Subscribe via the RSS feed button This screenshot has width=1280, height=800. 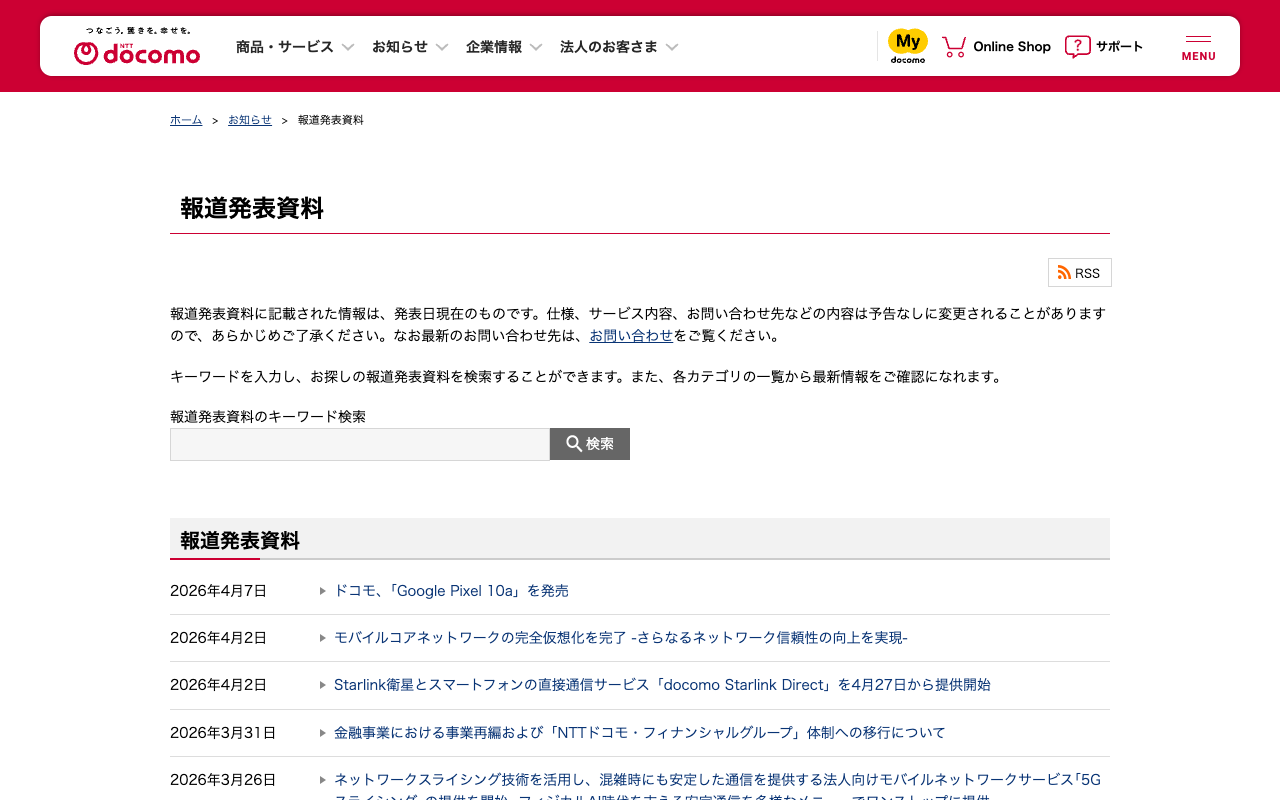point(1080,273)
